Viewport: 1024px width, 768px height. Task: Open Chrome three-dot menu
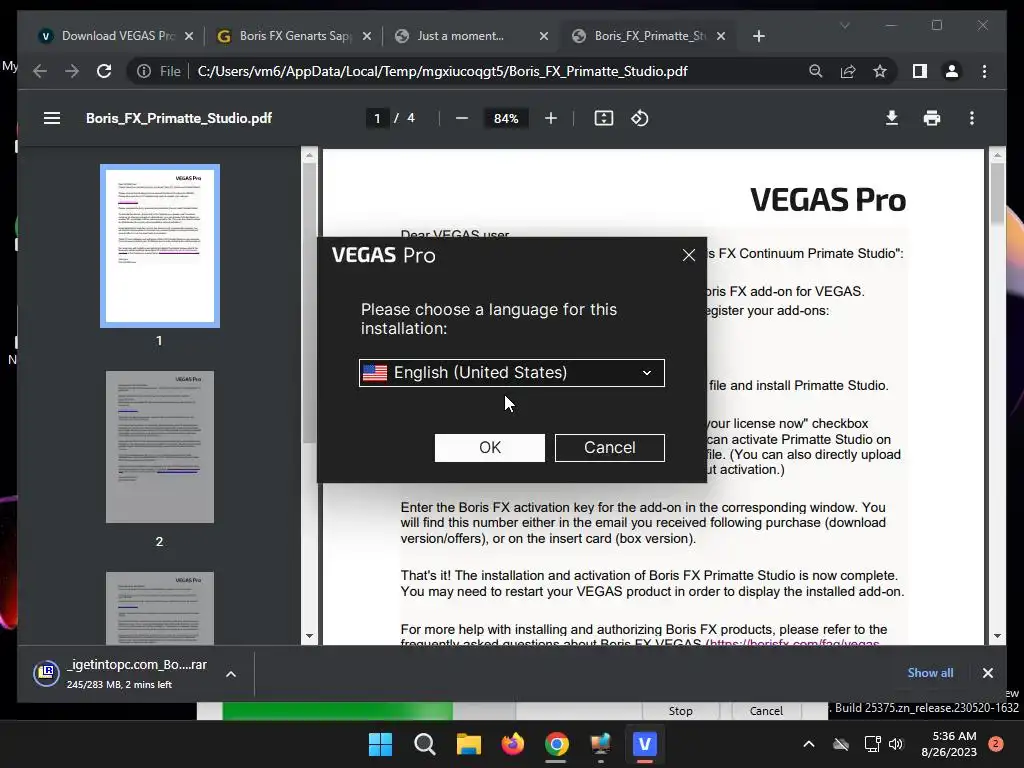click(984, 71)
